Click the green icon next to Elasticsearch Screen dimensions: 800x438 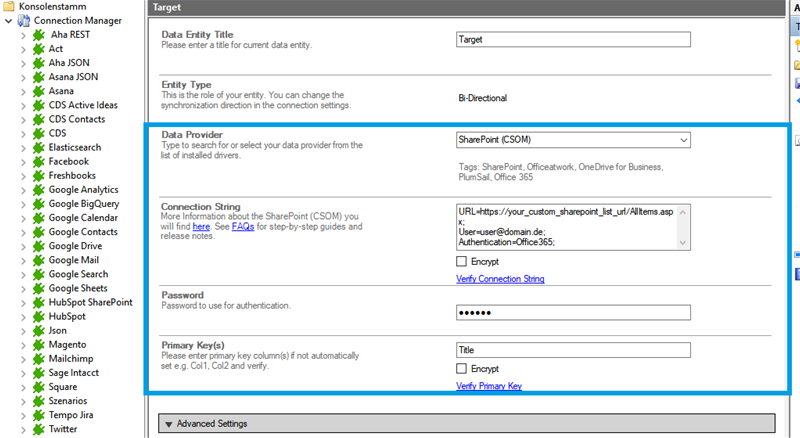pyautogui.click(x=39, y=147)
